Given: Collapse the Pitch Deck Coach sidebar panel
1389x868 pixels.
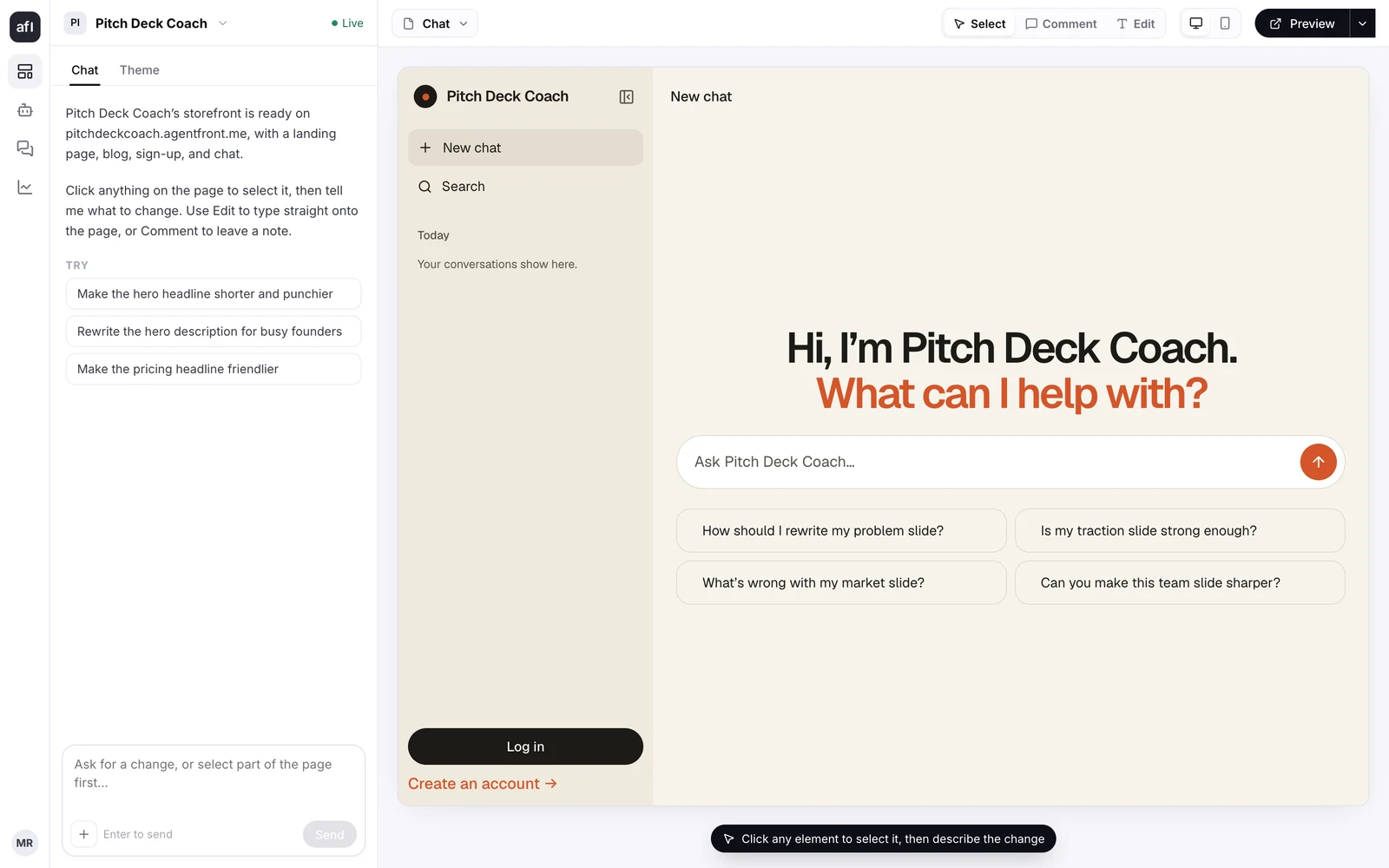Looking at the screenshot, I should (x=626, y=97).
